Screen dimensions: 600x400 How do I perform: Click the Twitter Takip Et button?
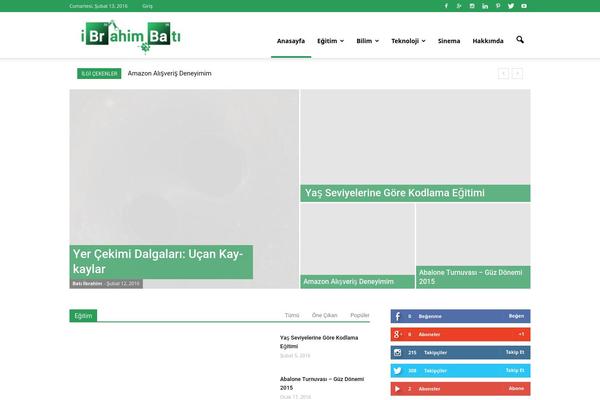point(515,371)
